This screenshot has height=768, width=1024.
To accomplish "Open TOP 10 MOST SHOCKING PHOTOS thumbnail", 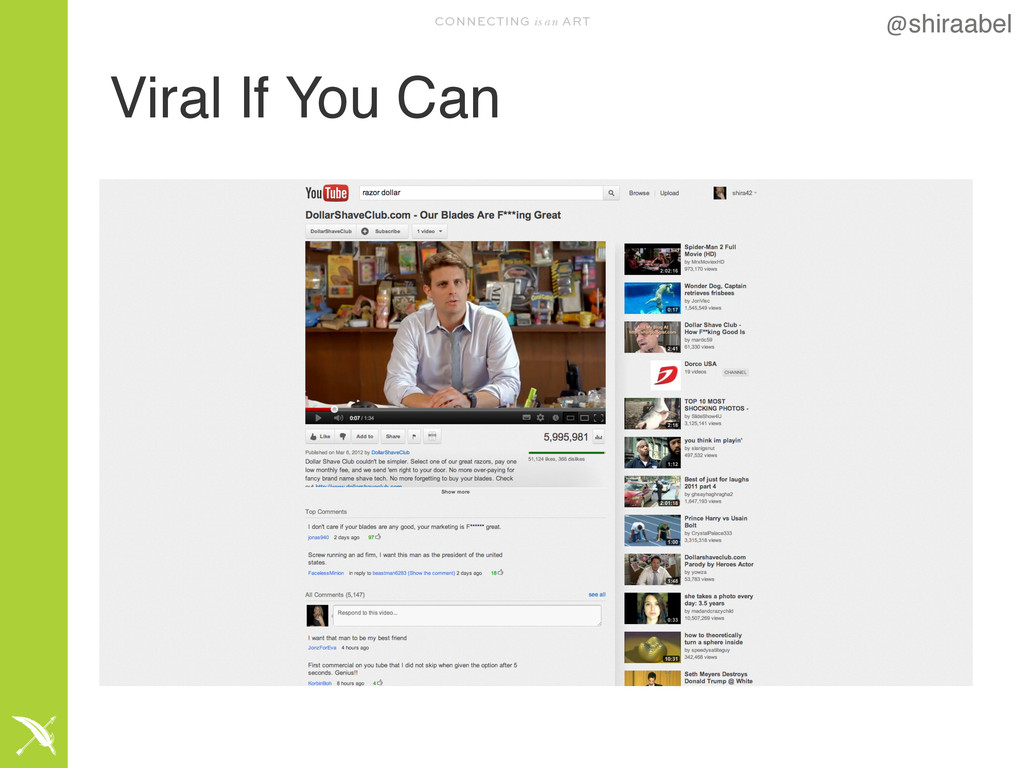I will click(x=652, y=414).
